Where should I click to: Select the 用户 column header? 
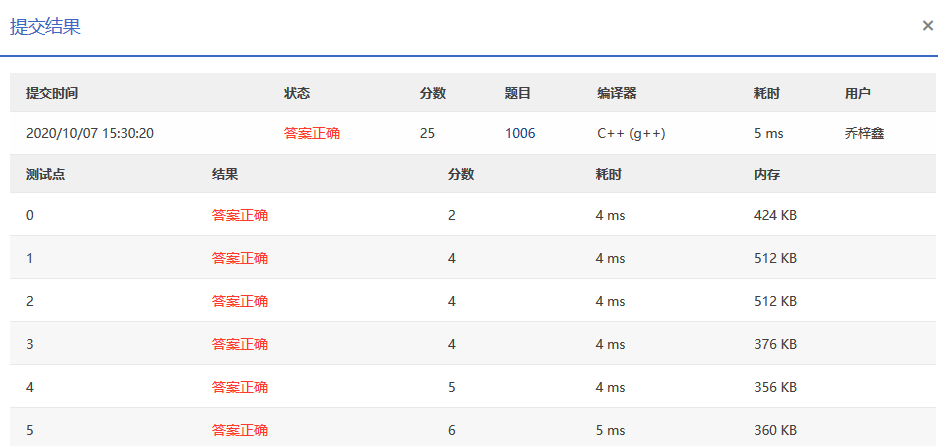click(x=857, y=93)
